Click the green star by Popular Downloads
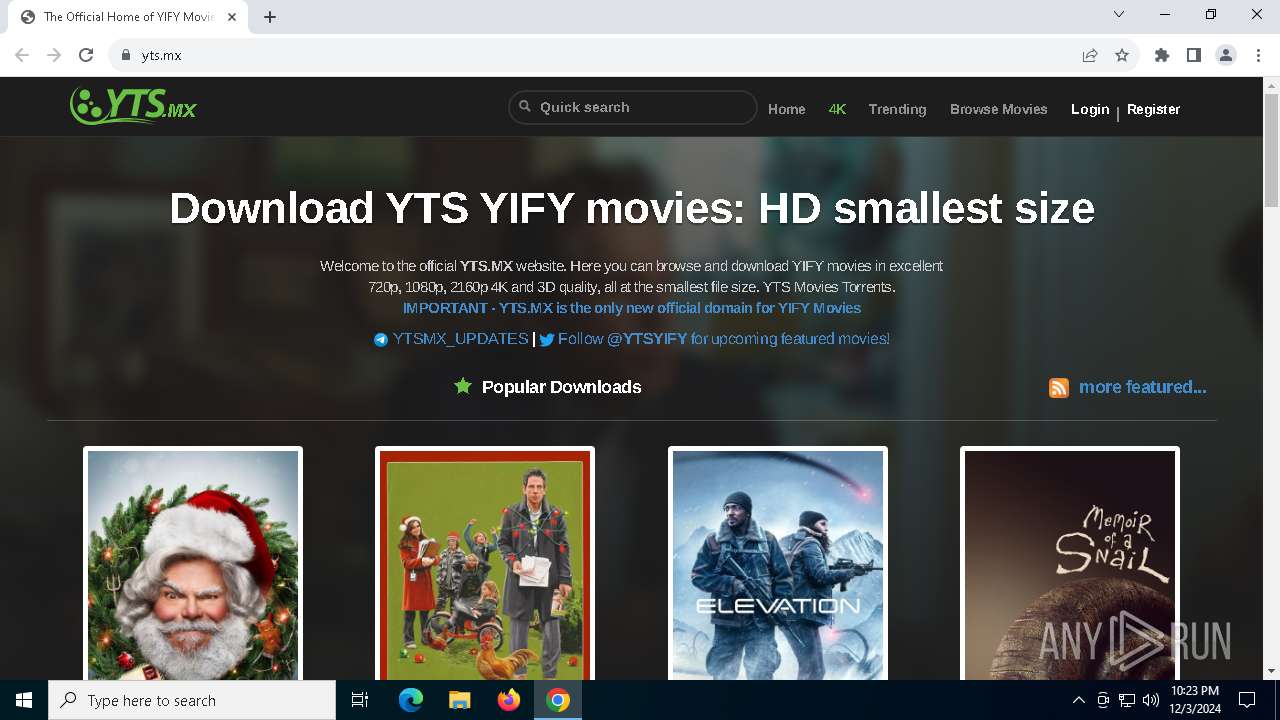This screenshot has width=1280, height=720. click(463, 386)
